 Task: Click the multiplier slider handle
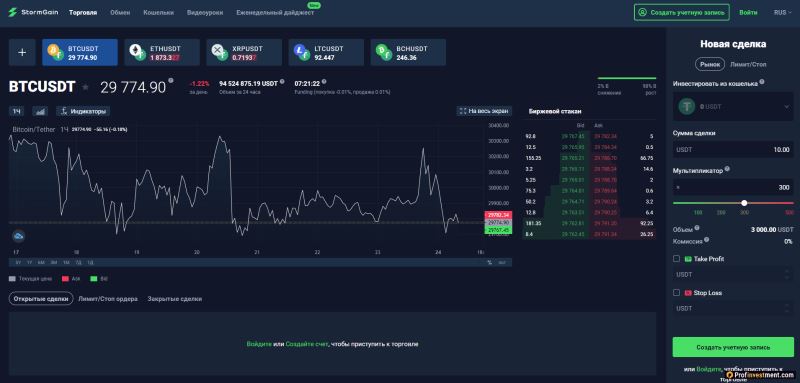tap(744, 203)
